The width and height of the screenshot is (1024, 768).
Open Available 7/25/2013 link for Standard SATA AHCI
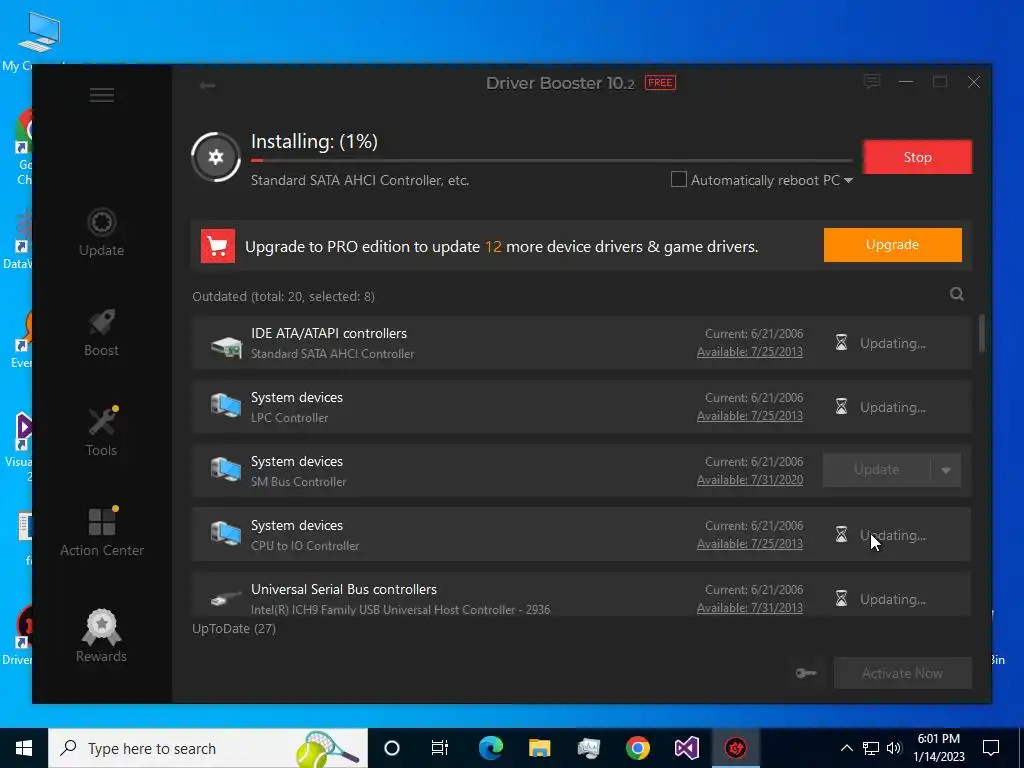(750, 352)
